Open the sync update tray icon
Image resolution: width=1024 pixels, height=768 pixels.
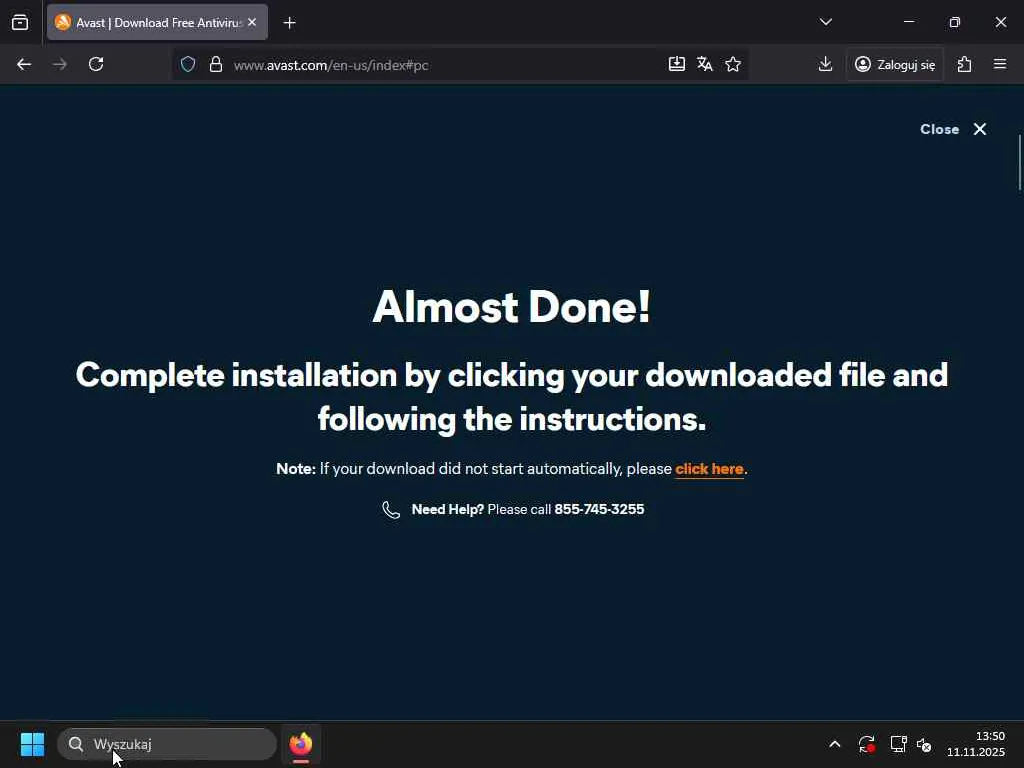pyautogui.click(x=867, y=744)
